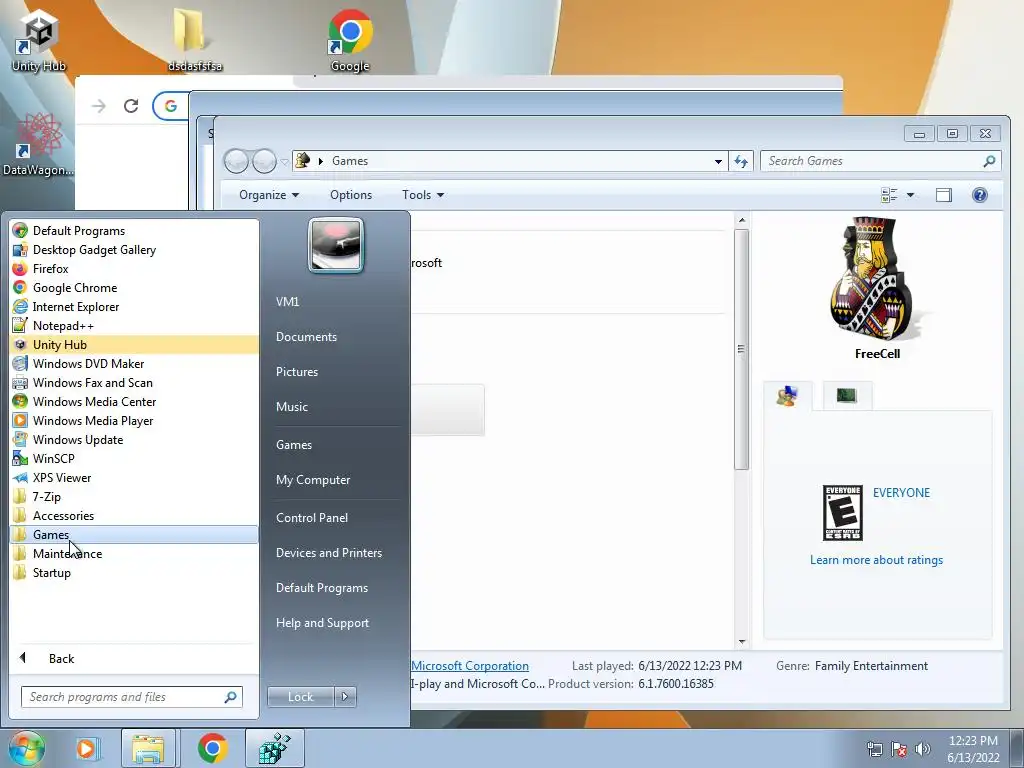Expand the Maintenance folder

coord(134,553)
